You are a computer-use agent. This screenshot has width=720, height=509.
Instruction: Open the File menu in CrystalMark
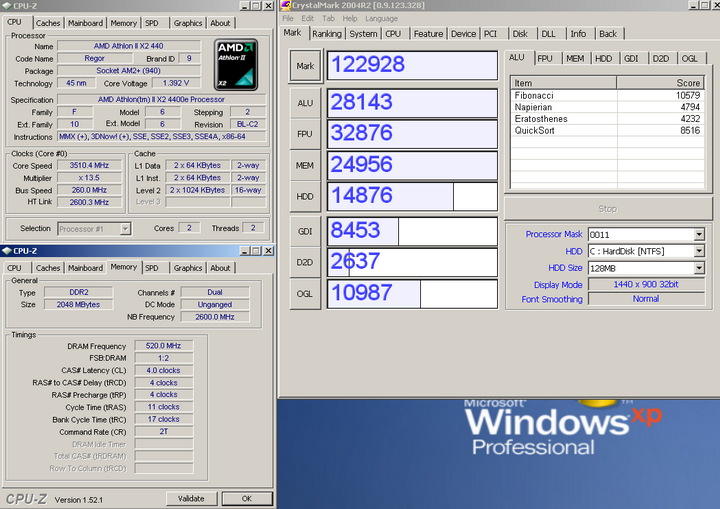[x=288, y=18]
